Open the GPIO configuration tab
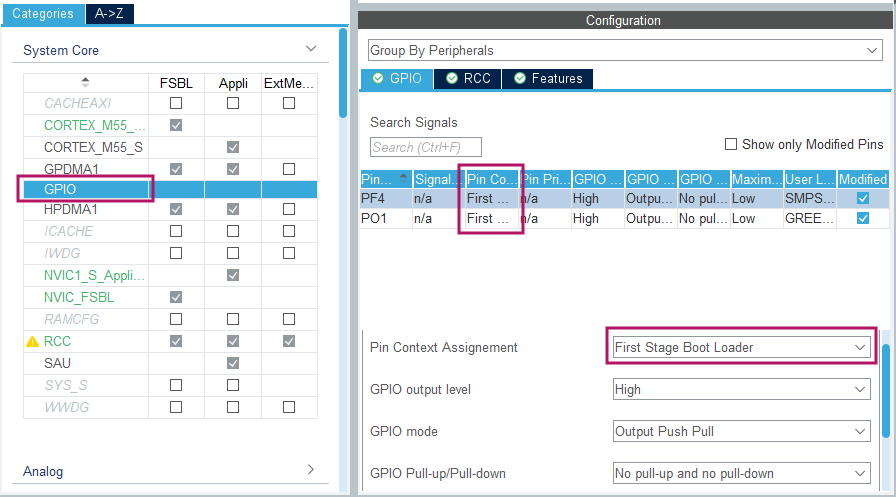Viewport: 896px width, 497px height. coord(397,78)
